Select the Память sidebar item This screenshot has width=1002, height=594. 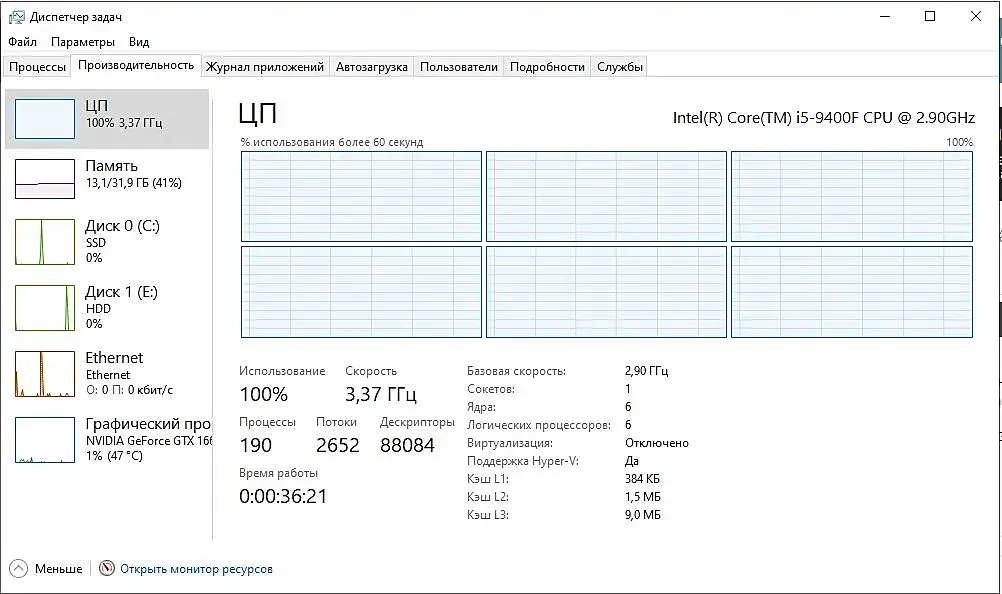point(107,178)
